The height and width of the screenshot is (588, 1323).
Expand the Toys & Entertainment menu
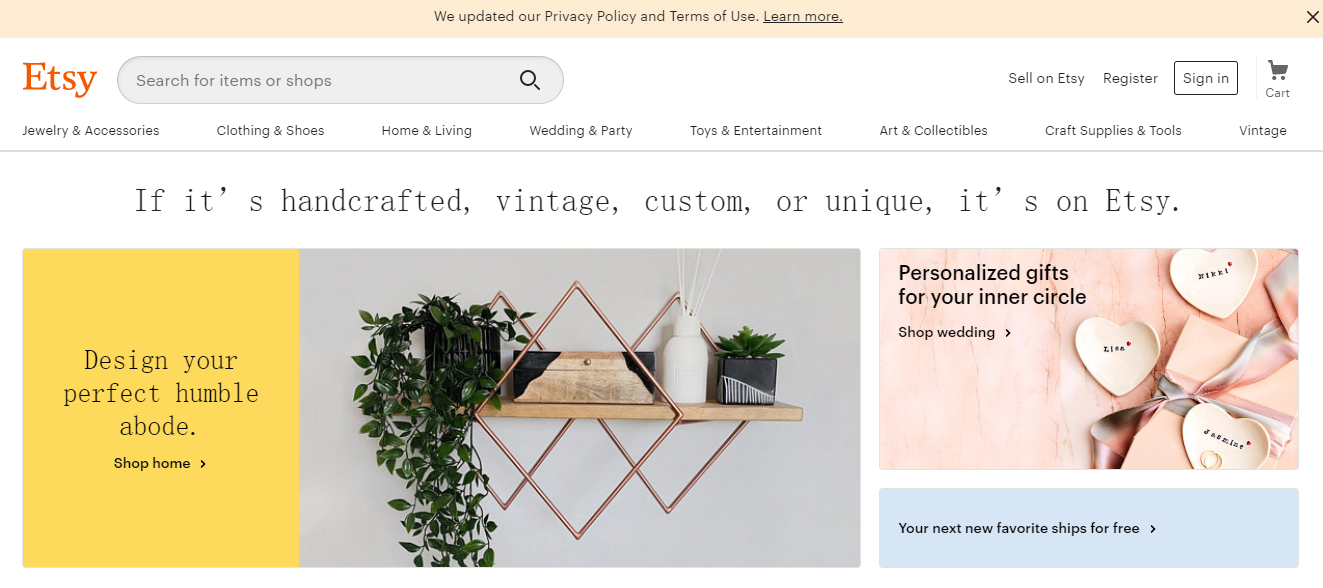click(755, 131)
